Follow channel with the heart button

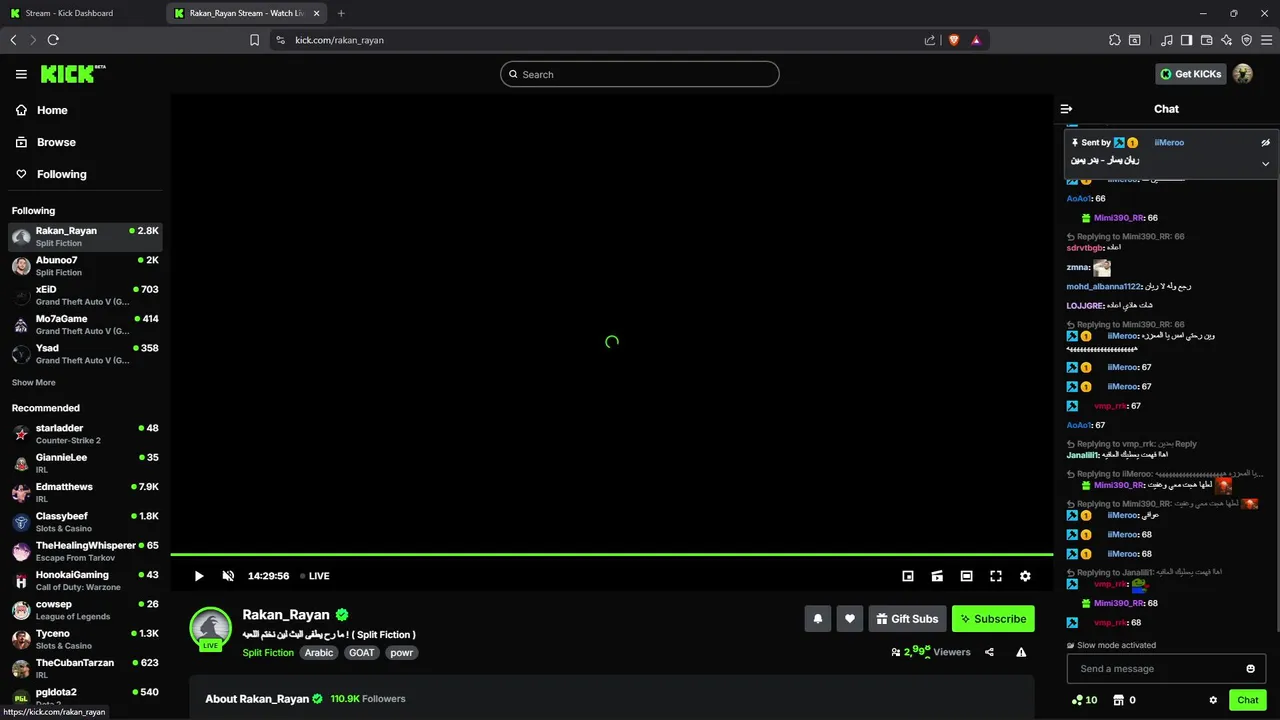(x=850, y=619)
